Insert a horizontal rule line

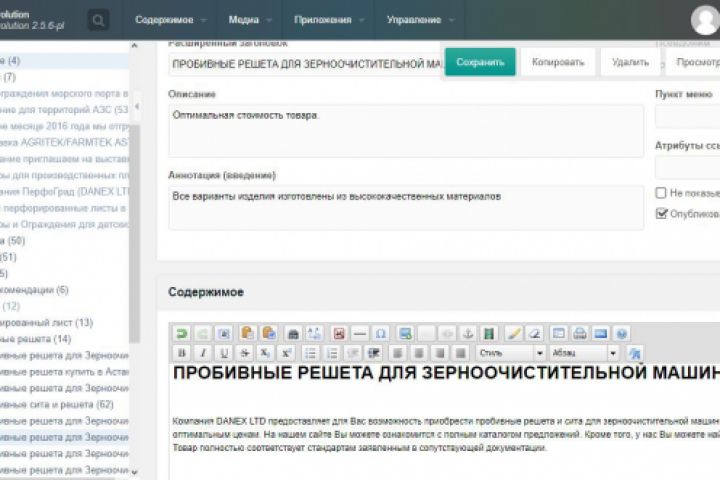360,333
